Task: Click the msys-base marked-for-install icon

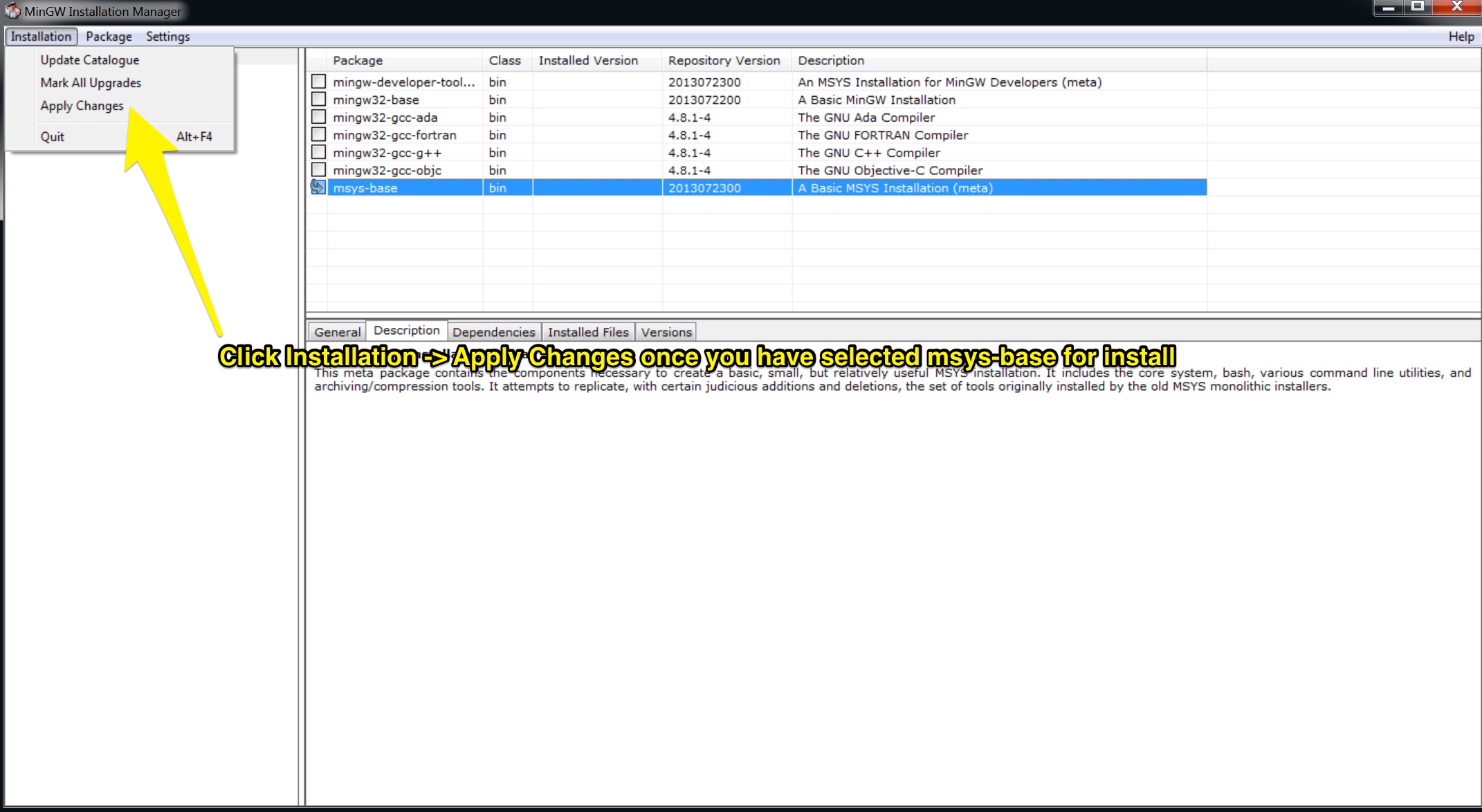Action: click(318, 187)
